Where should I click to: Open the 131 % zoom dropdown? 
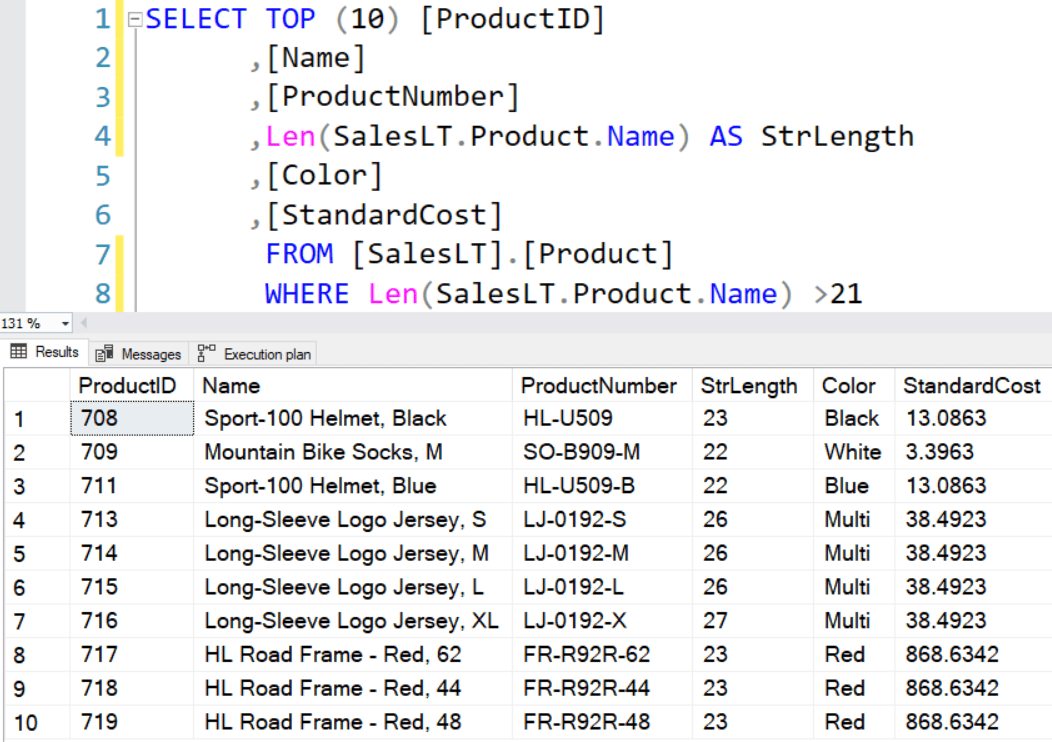click(65, 323)
